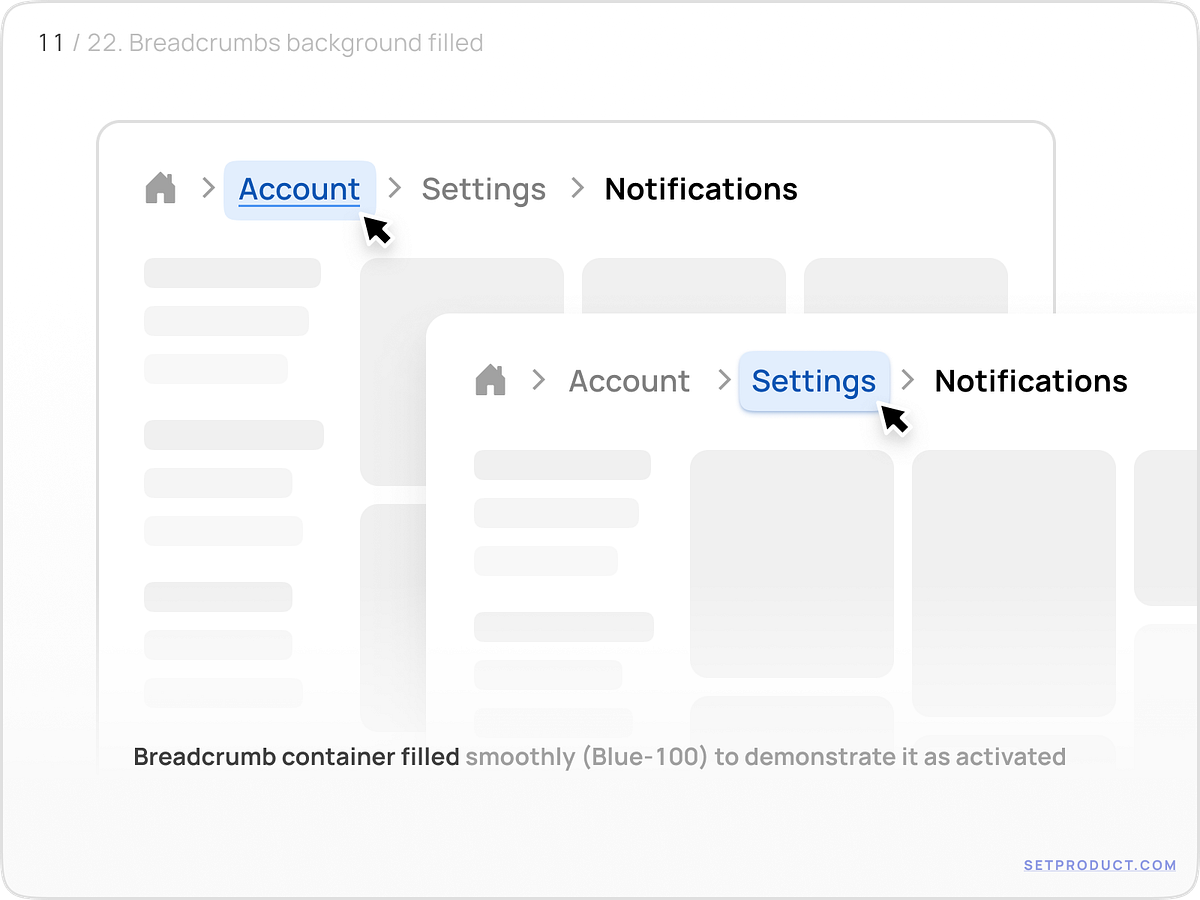Open the highlighted Account breadcrumb link
1200x900 pixels.
click(298, 188)
